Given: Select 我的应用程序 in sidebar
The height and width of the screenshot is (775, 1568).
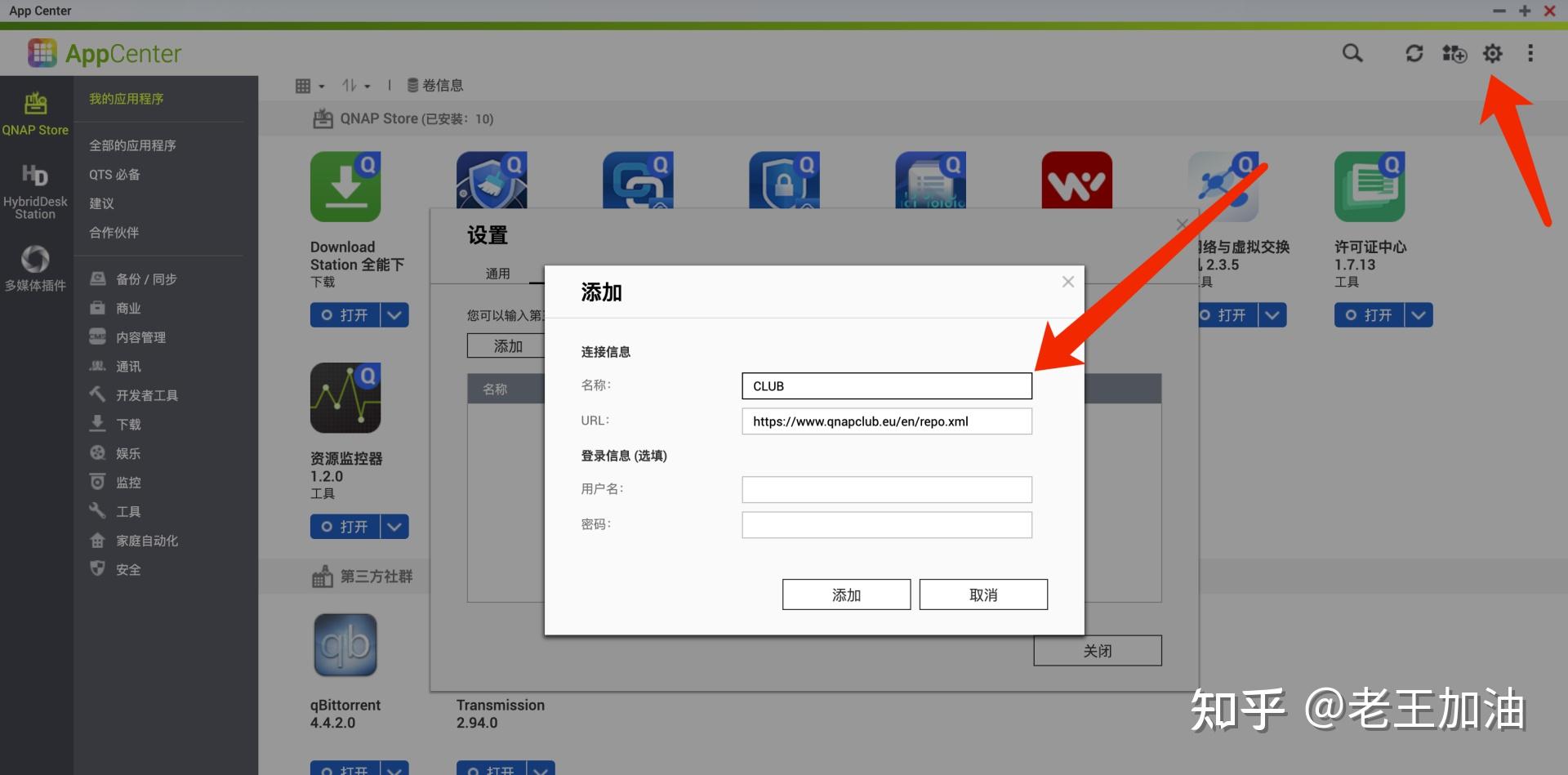Looking at the screenshot, I should [127, 99].
